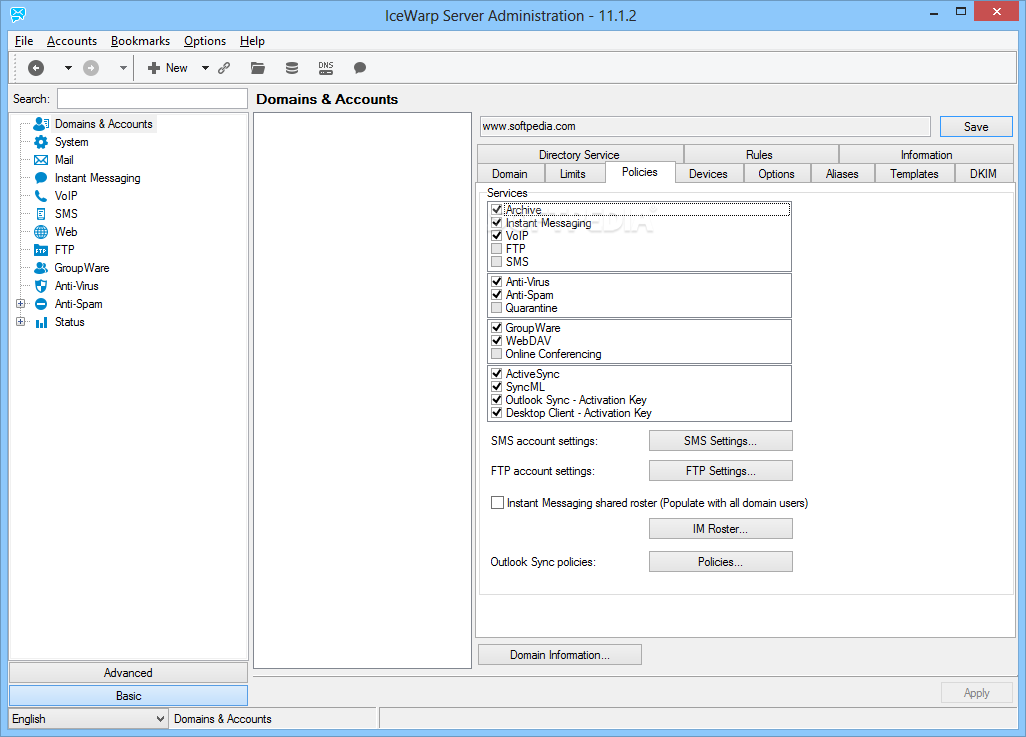Screen dimensions: 1026x737
Task: Click the www.softpedia.com domain name field
Action: tap(705, 126)
